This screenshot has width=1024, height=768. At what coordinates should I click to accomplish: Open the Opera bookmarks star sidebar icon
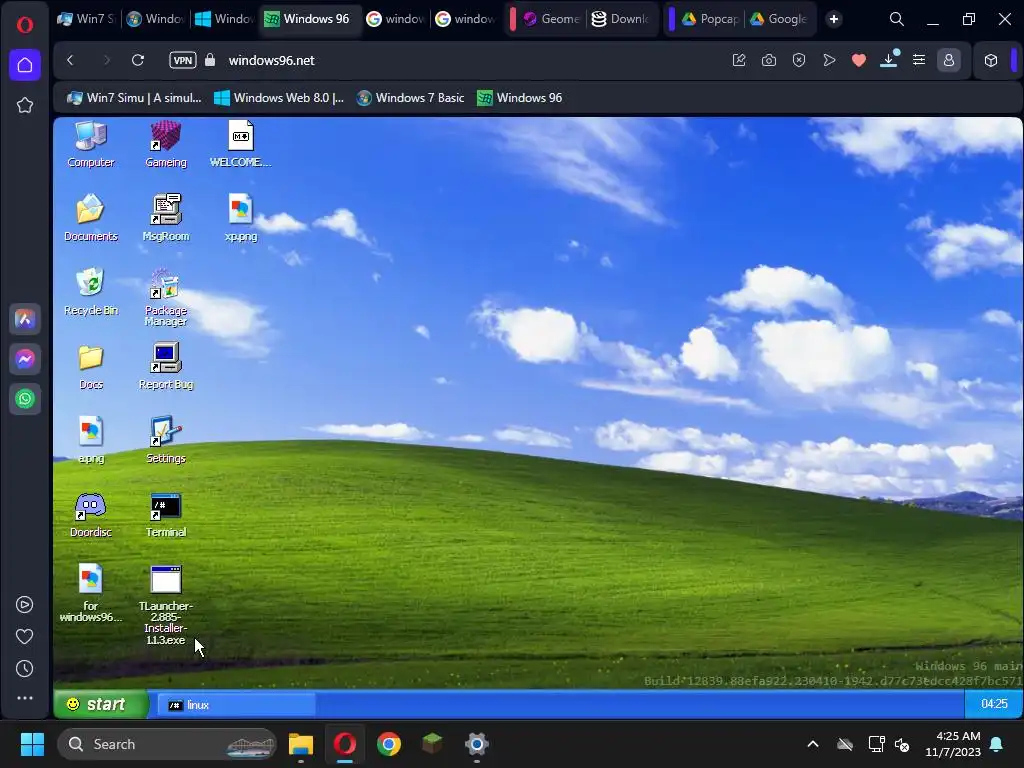(25, 105)
